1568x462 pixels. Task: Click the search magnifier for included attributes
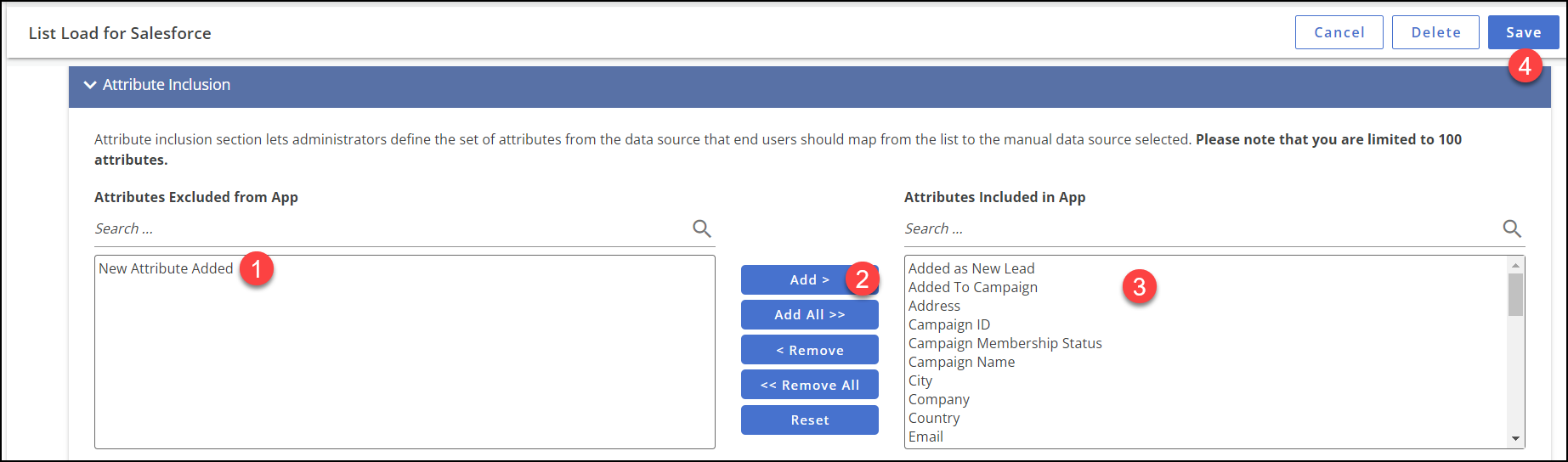(1512, 228)
